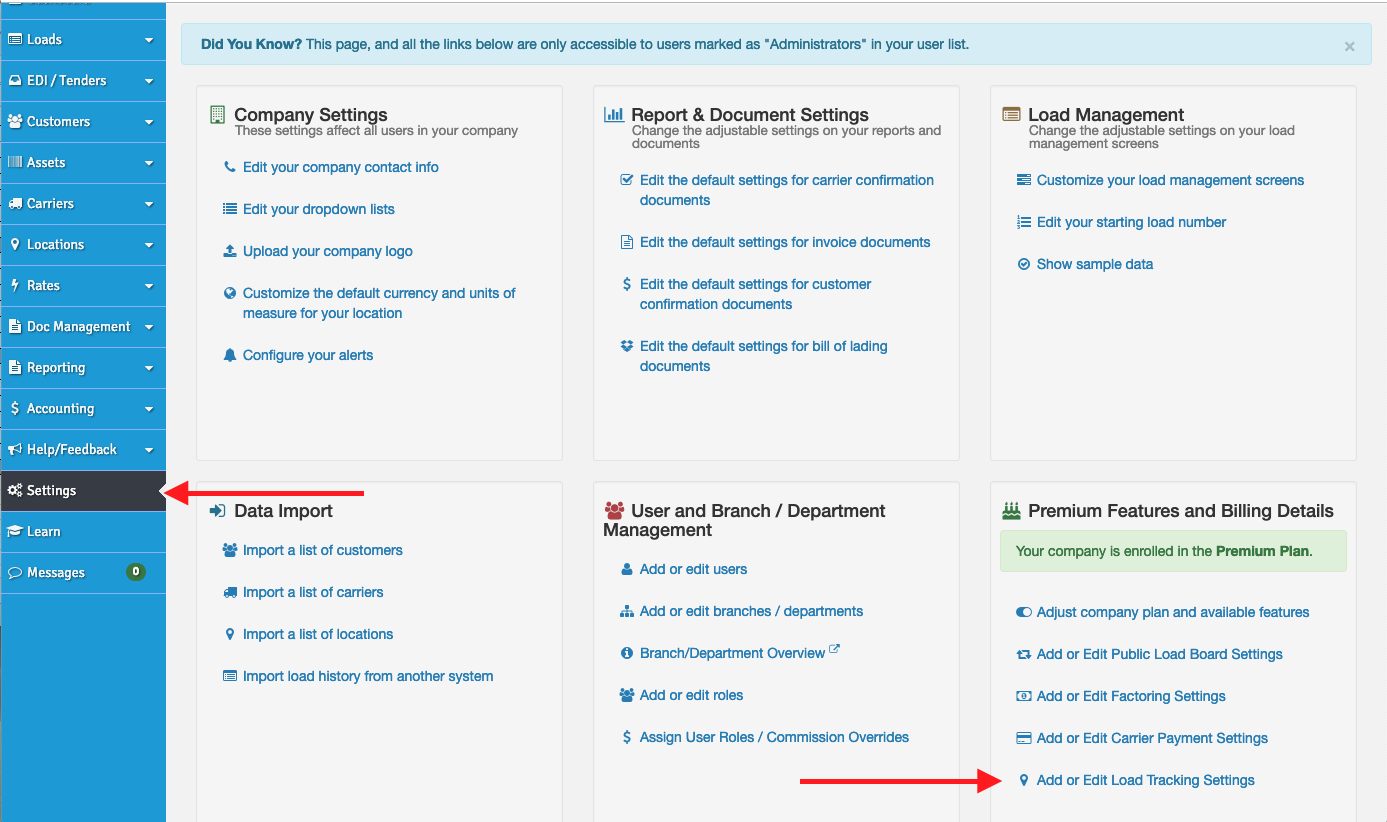Expand the Accounting sidebar dropdown arrow
Image resolution: width=1387 pixels, height=822 pixels.
tap(149, 410)
